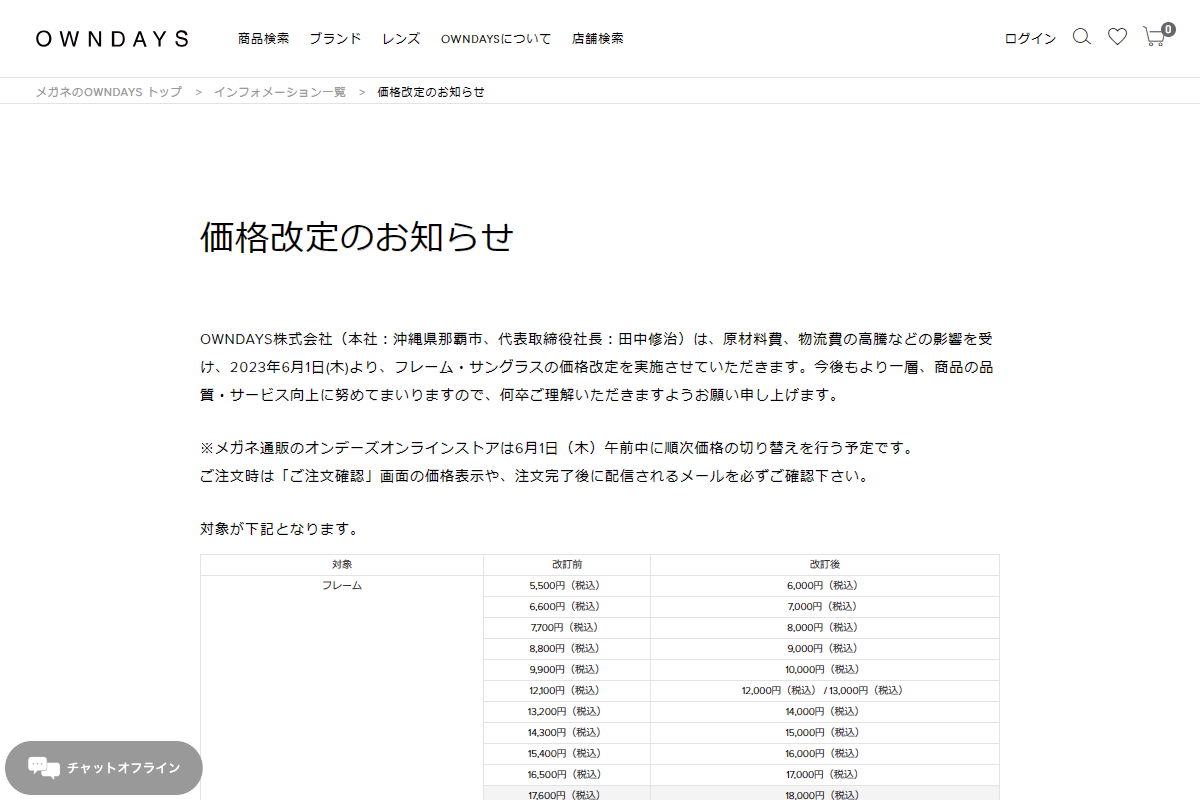Click the 17,000円(税込) cell

coord(825,774)
